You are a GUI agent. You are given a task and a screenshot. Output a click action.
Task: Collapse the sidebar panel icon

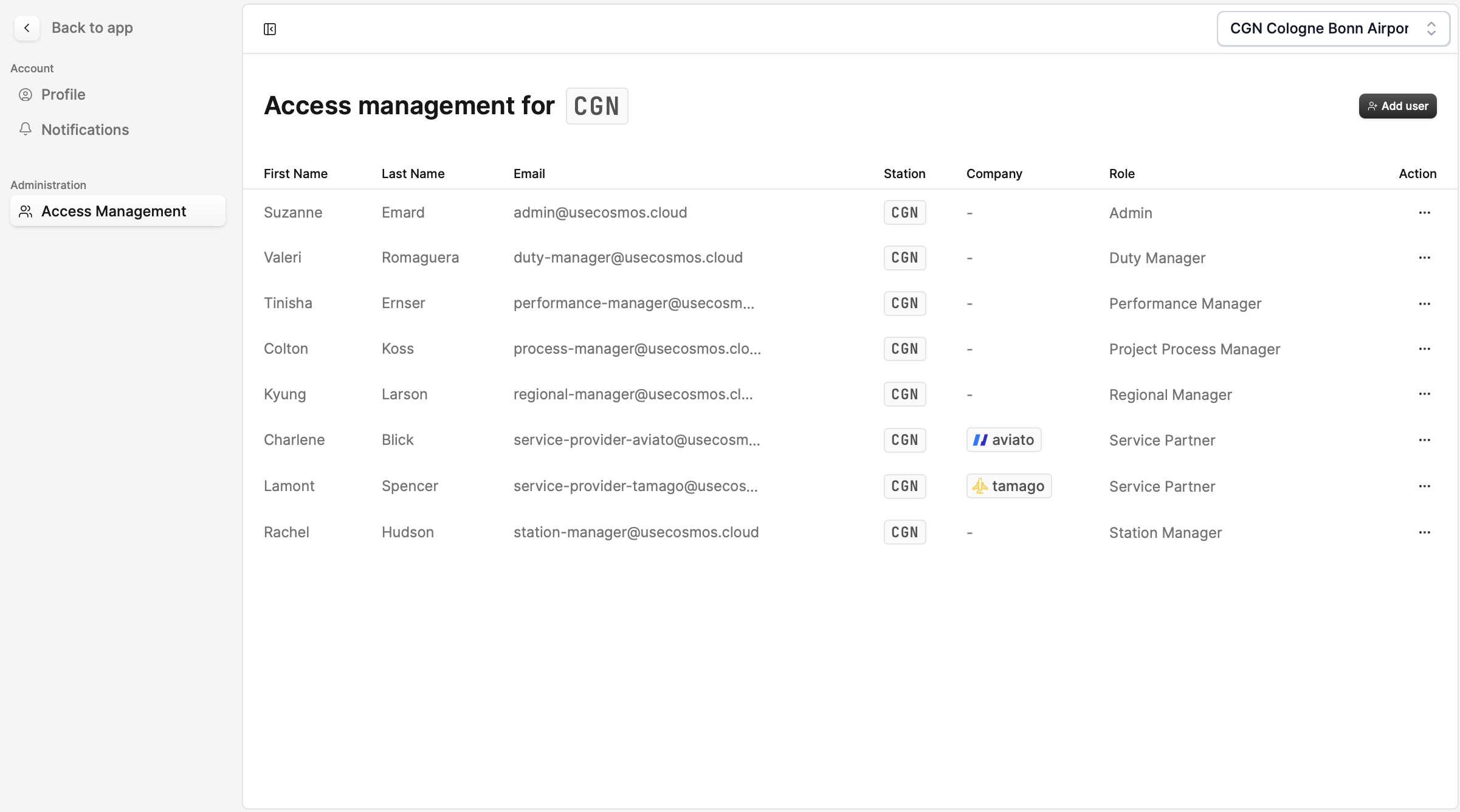point(270,29)
